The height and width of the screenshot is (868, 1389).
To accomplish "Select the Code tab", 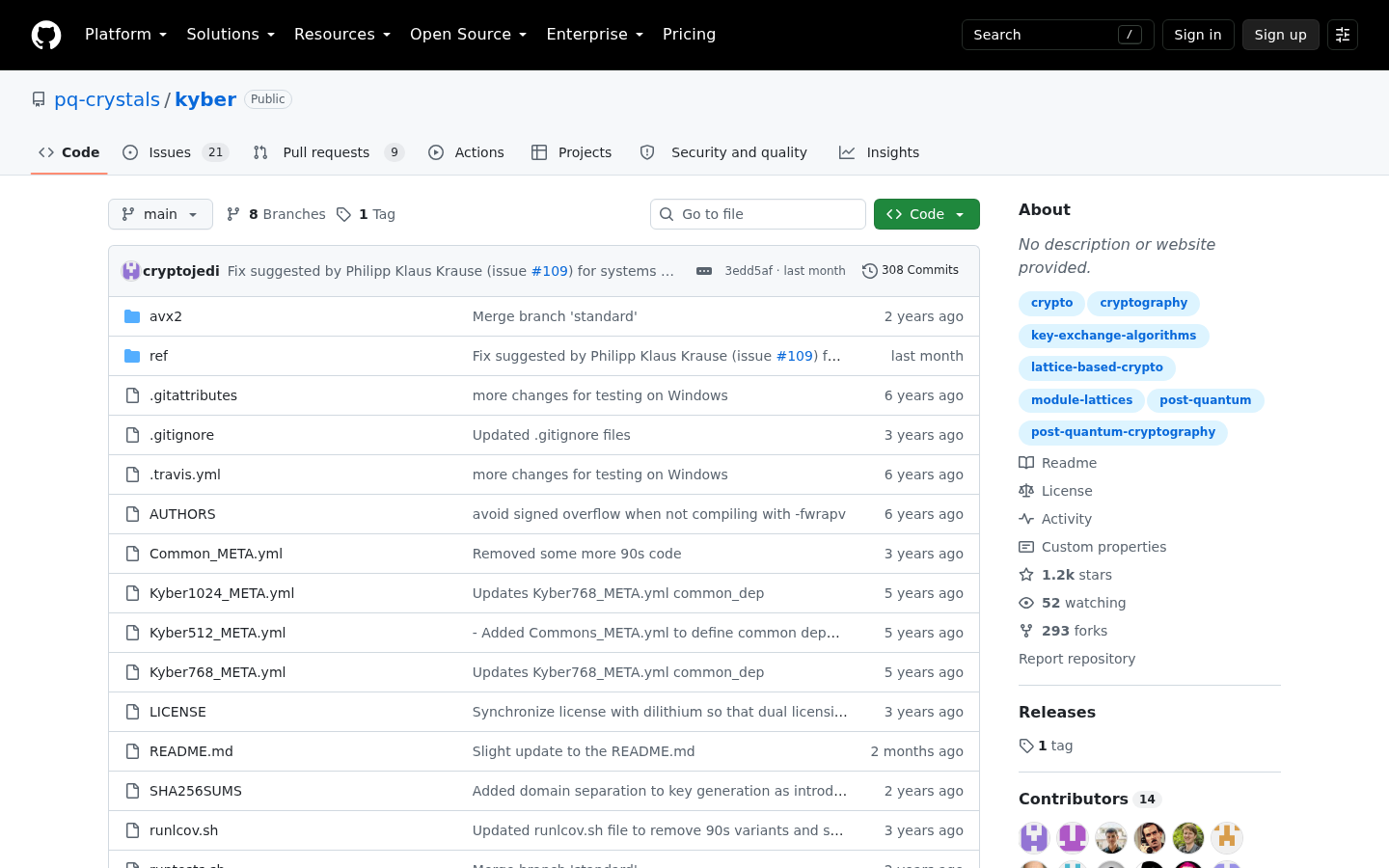I will 68,152.
